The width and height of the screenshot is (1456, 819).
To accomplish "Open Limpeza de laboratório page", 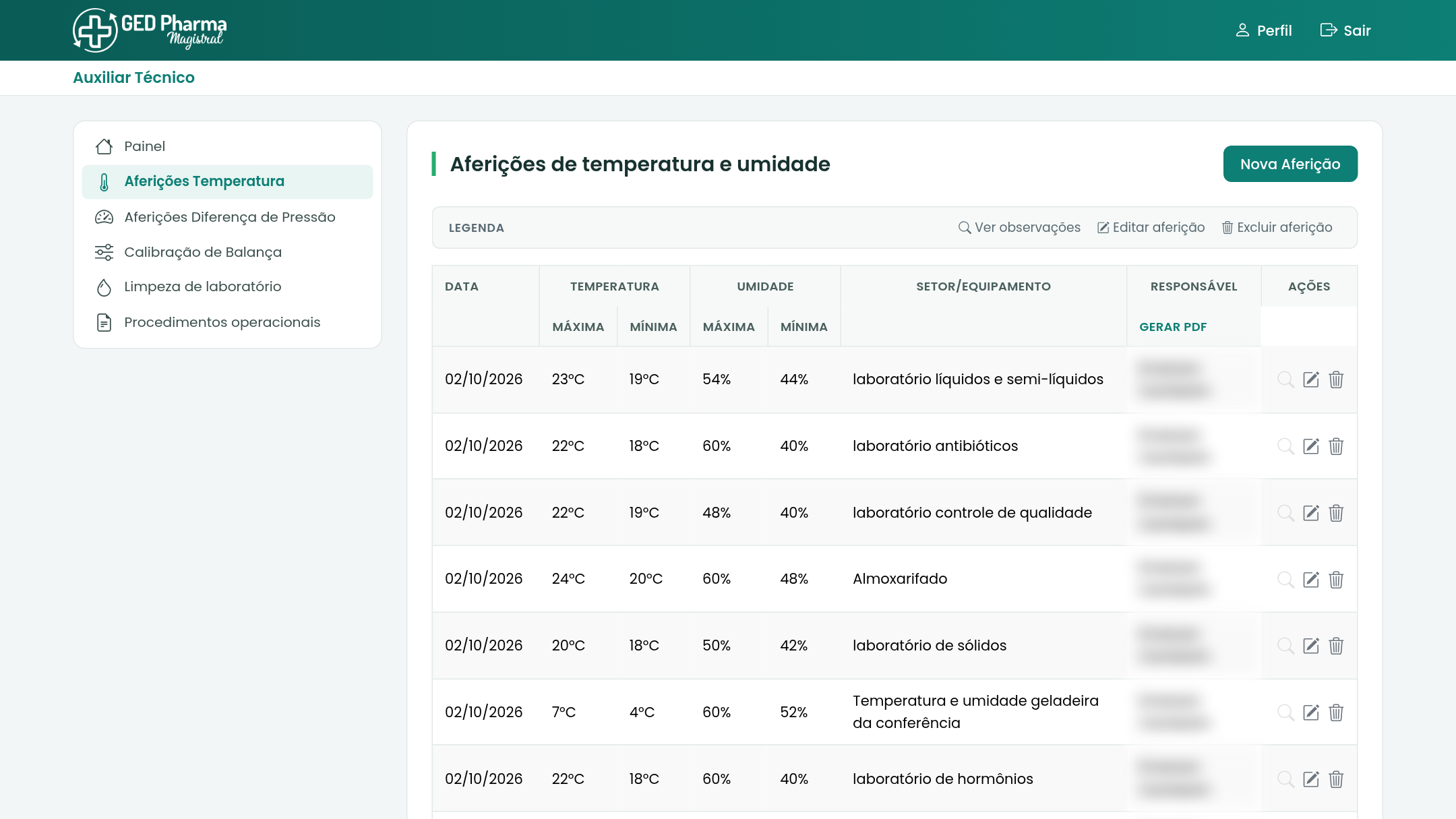I will [227, 286].
